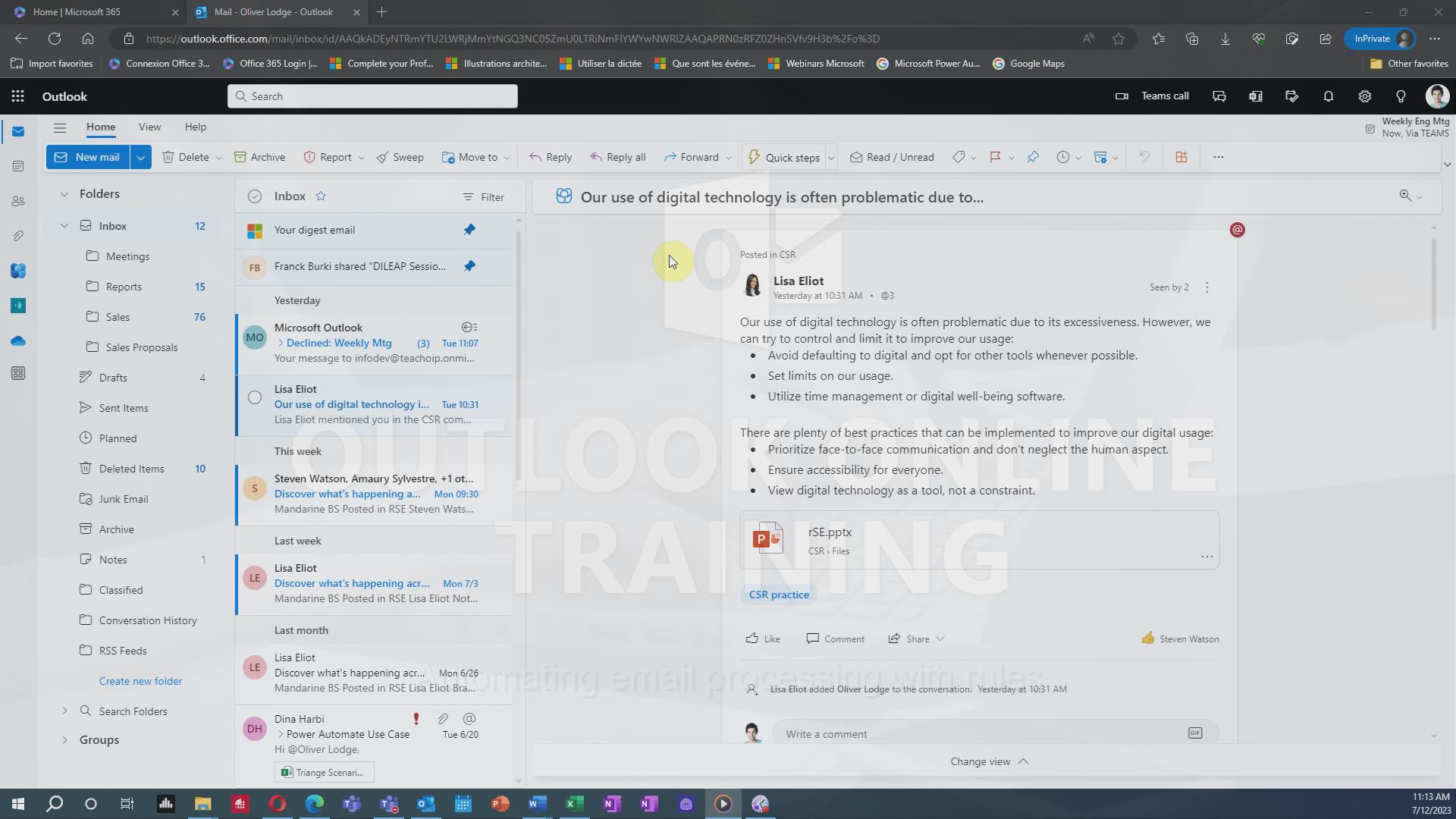Open Outlook settings gear

click(x=1364, y=96)
